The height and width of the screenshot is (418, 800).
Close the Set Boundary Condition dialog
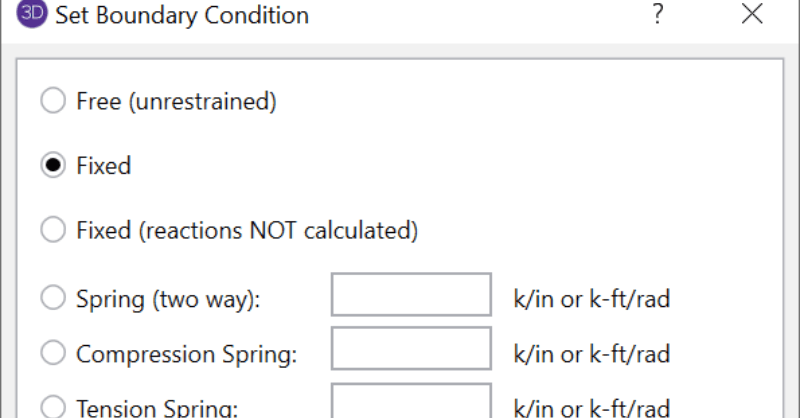pyautogui.click(x=752, y=15)
